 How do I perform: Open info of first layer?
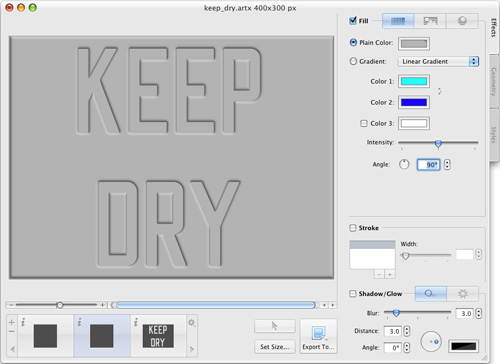pos(23,322)
